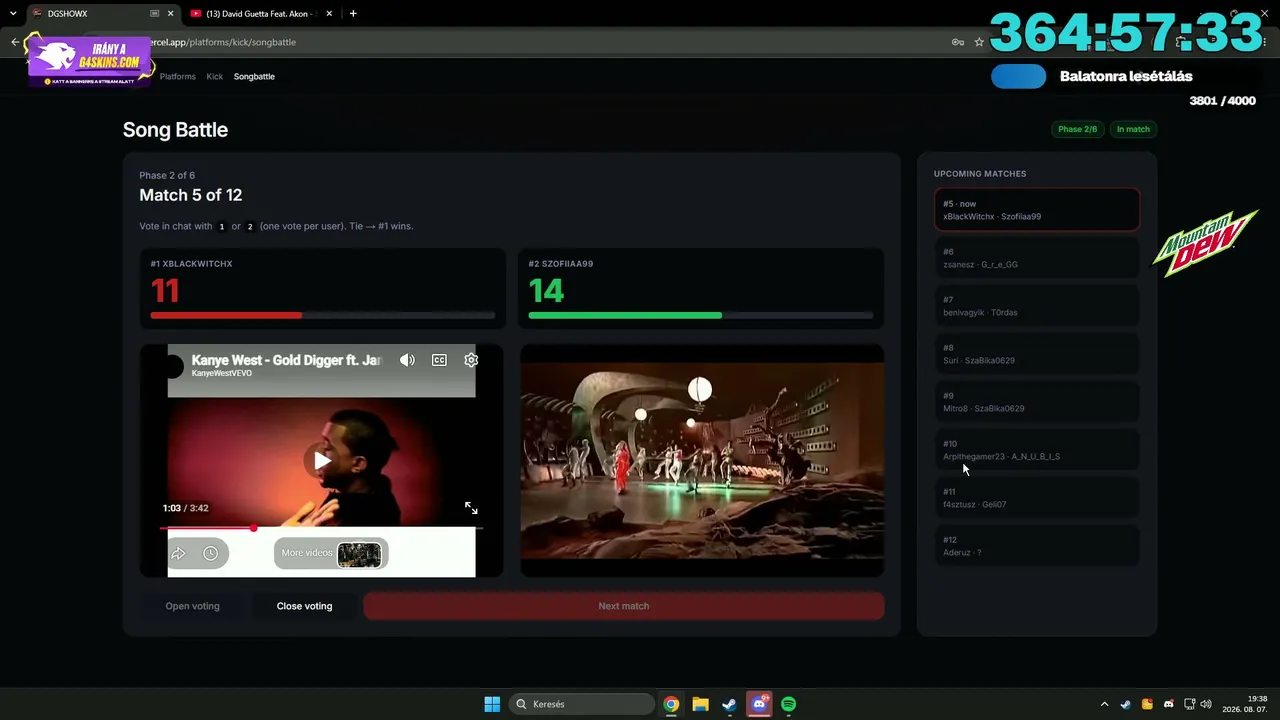
Task: Select upcoming match #9 Mitro8 vs SzaBika0629
Action: 1037,402
